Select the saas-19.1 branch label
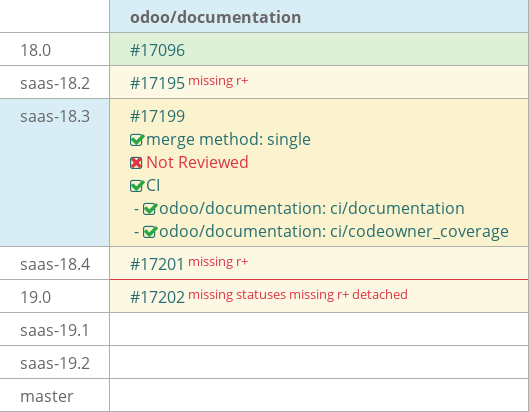The width and height of the screenshot is (529, 412). click(x=55, y=330)
